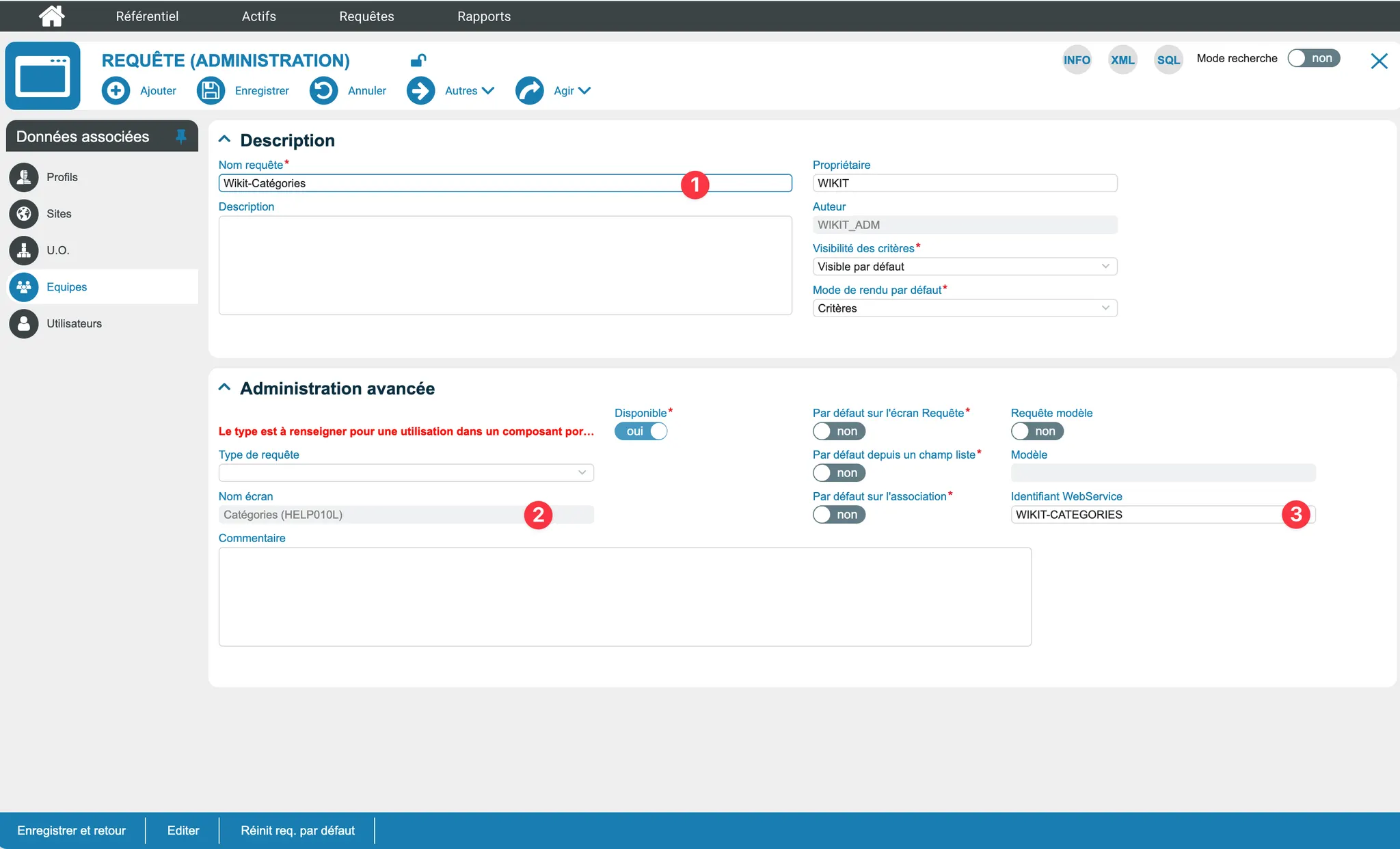Viewport: 1400px width, 849px height.
Task: Open the Sites globe icon
Action: click(24, 214)
